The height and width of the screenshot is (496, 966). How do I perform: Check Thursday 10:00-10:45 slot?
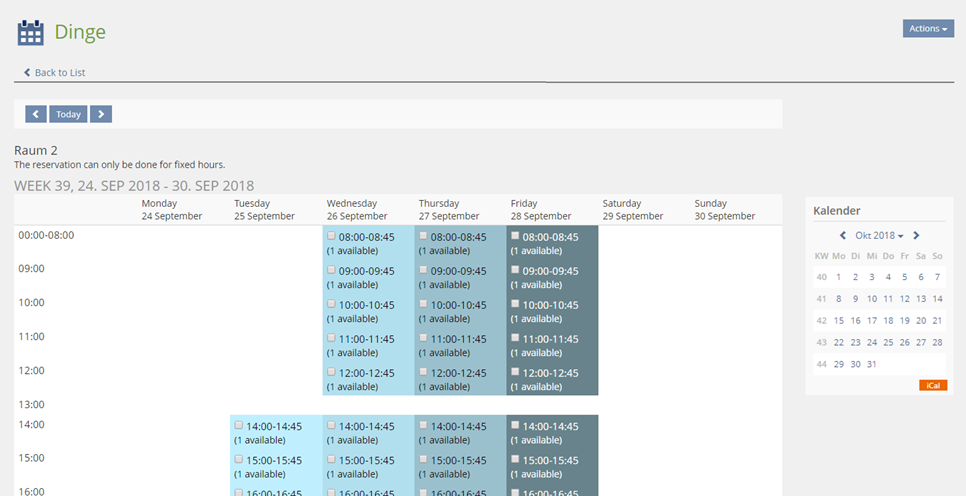pyautogui.click(x=423, y=304)
